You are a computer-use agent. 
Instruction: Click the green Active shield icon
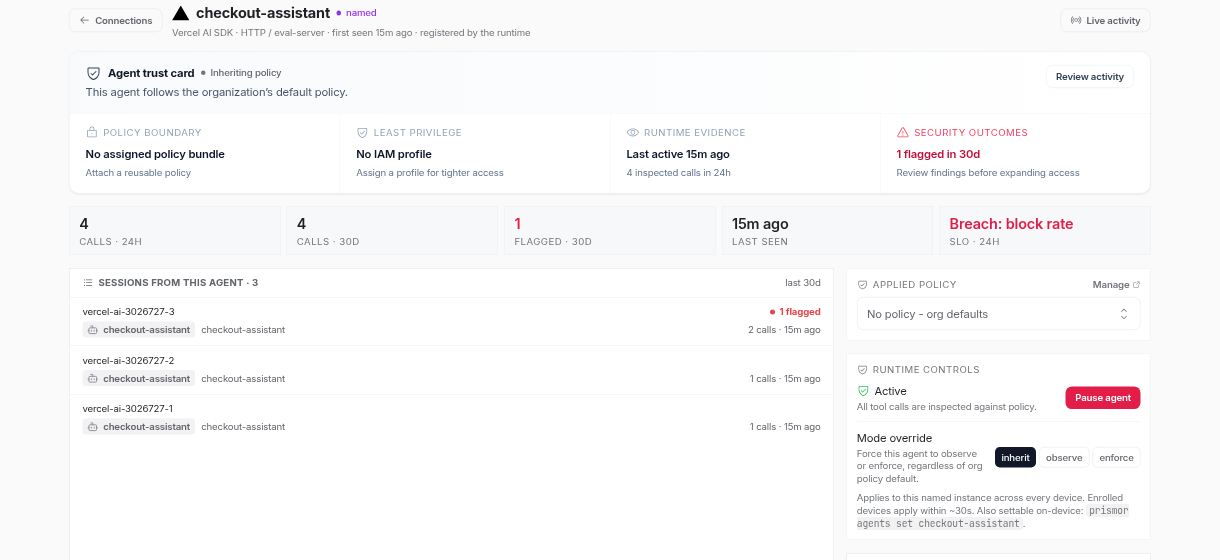(x=864, y=391)
